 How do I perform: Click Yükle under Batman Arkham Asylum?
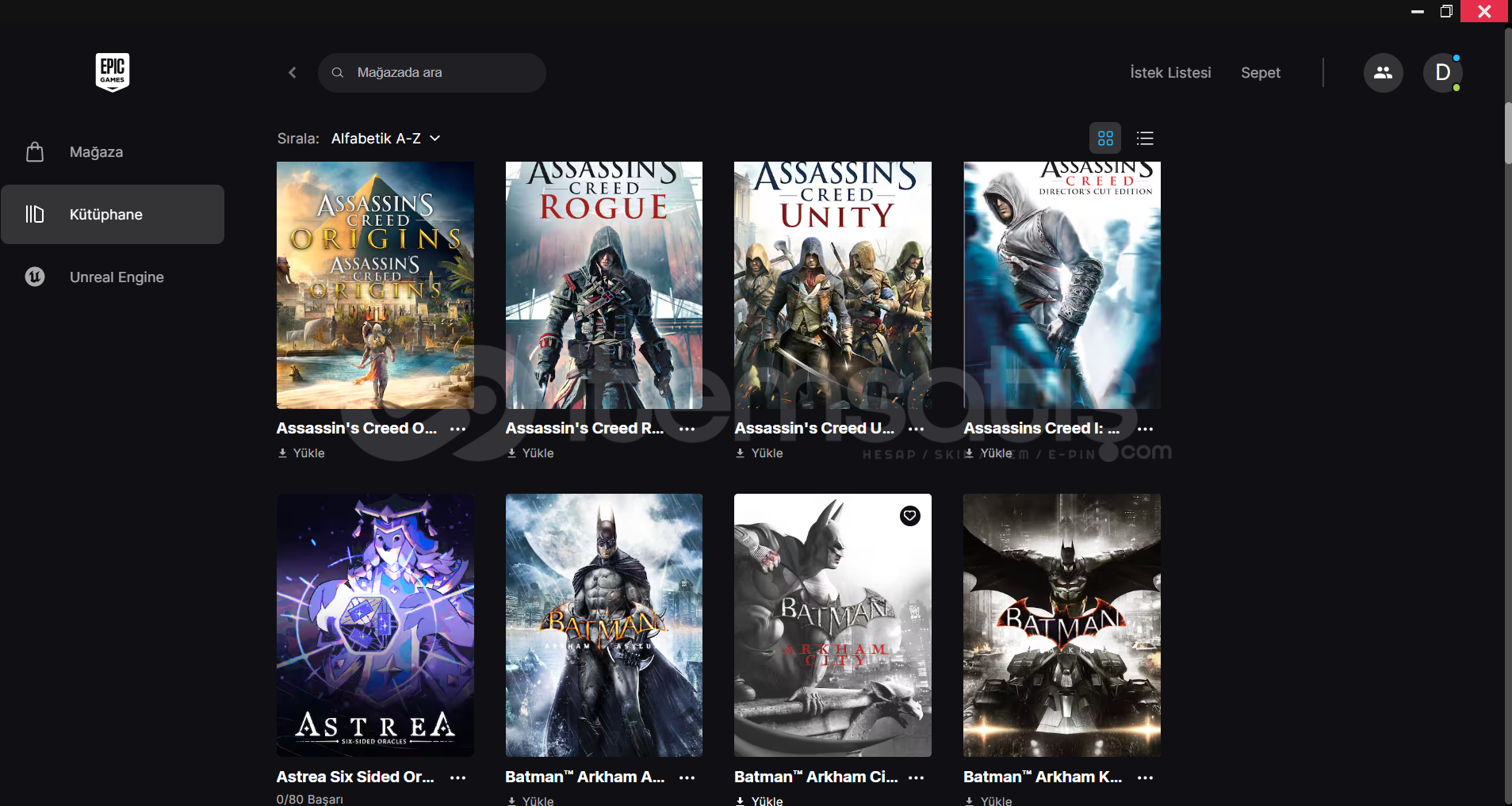pyautogui.click(x=530, y=800)
